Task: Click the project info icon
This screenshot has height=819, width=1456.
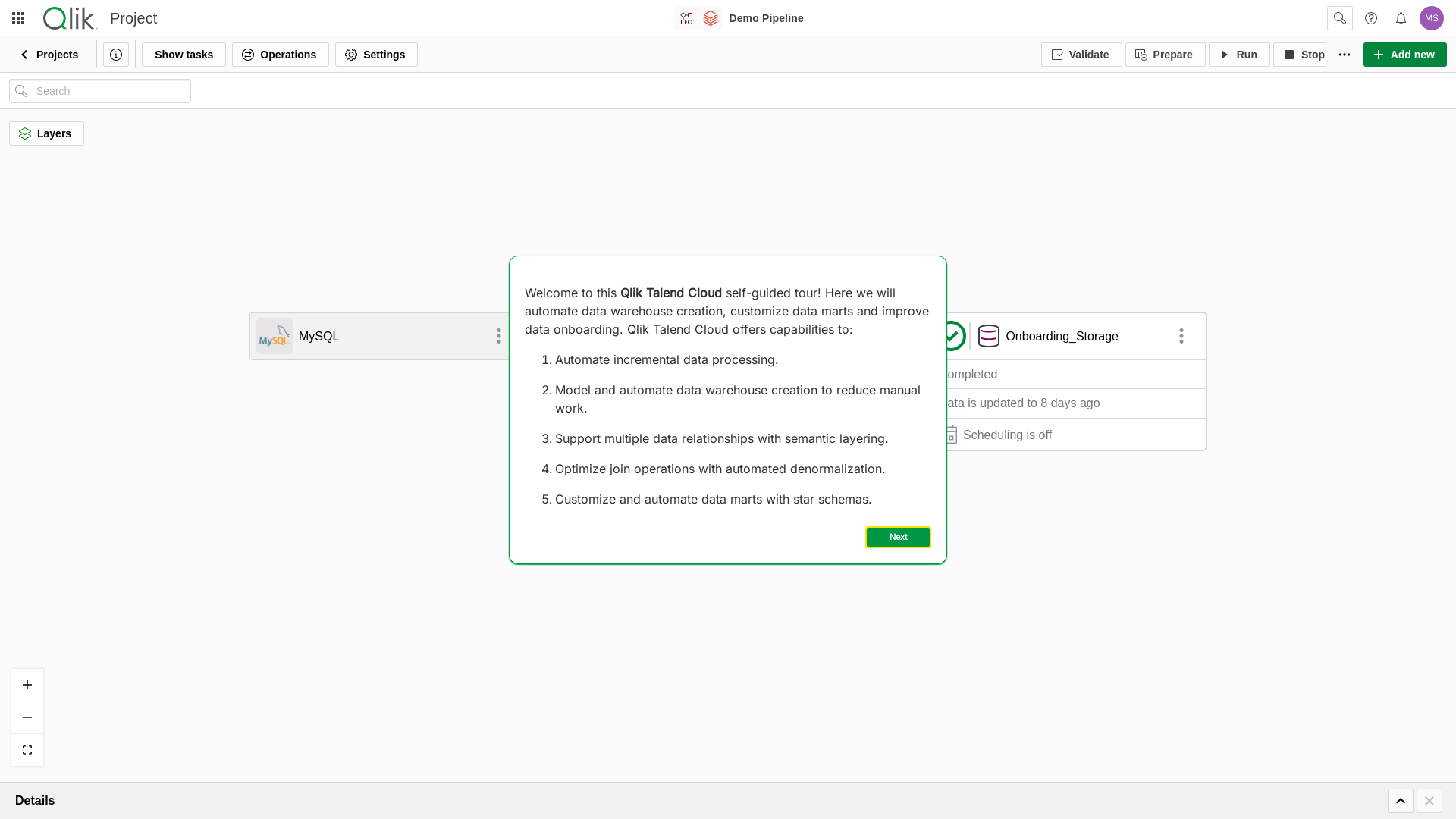Action: coord(116,55)
